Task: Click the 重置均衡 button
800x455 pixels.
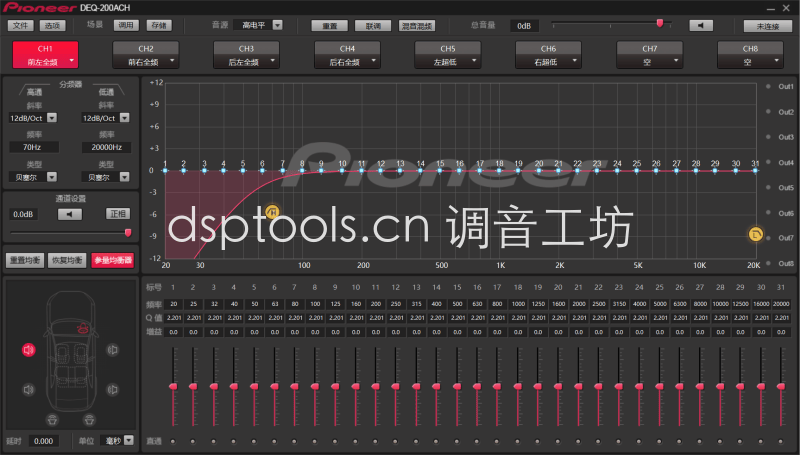Action: pos(24,260)
